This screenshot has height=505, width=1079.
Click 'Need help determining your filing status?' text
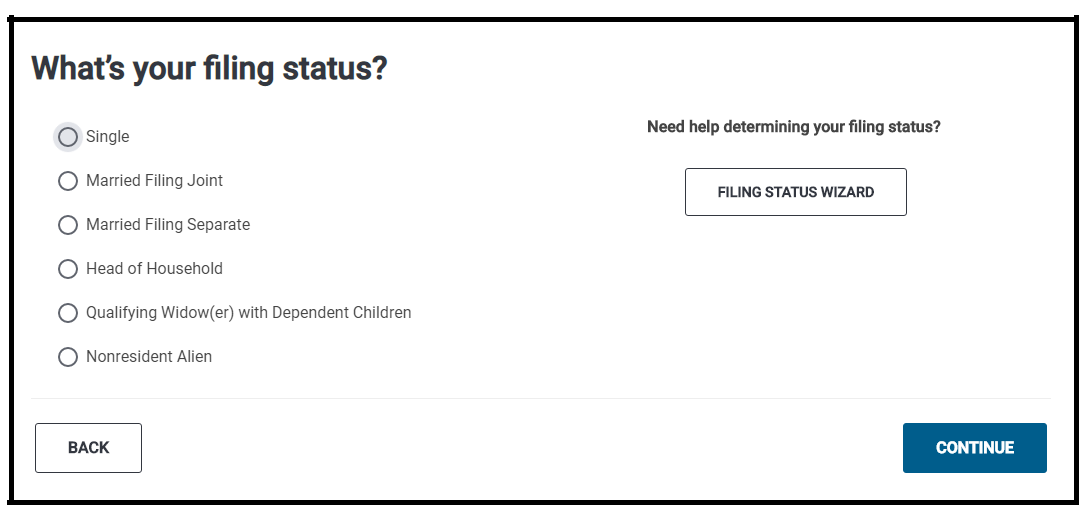(794, 127)
